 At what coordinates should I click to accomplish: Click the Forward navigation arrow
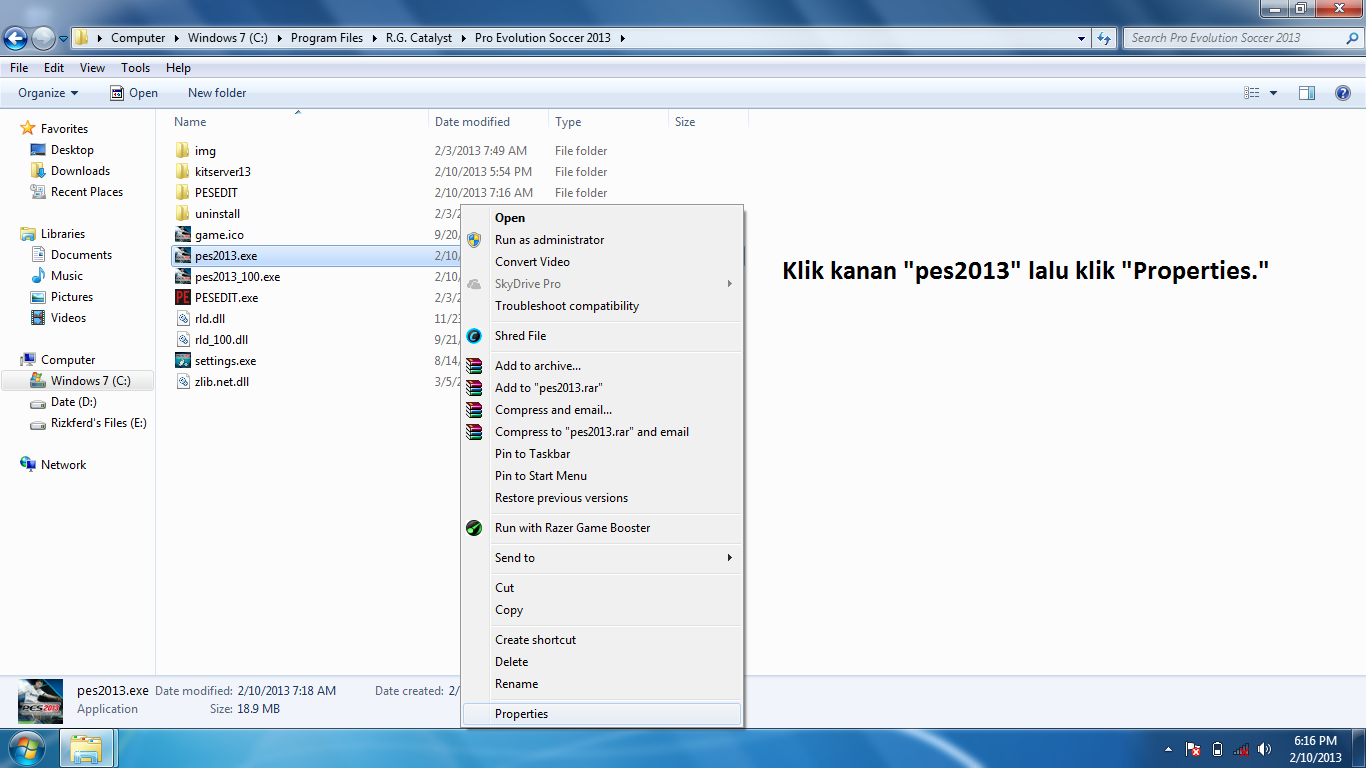tap(44, 39)
